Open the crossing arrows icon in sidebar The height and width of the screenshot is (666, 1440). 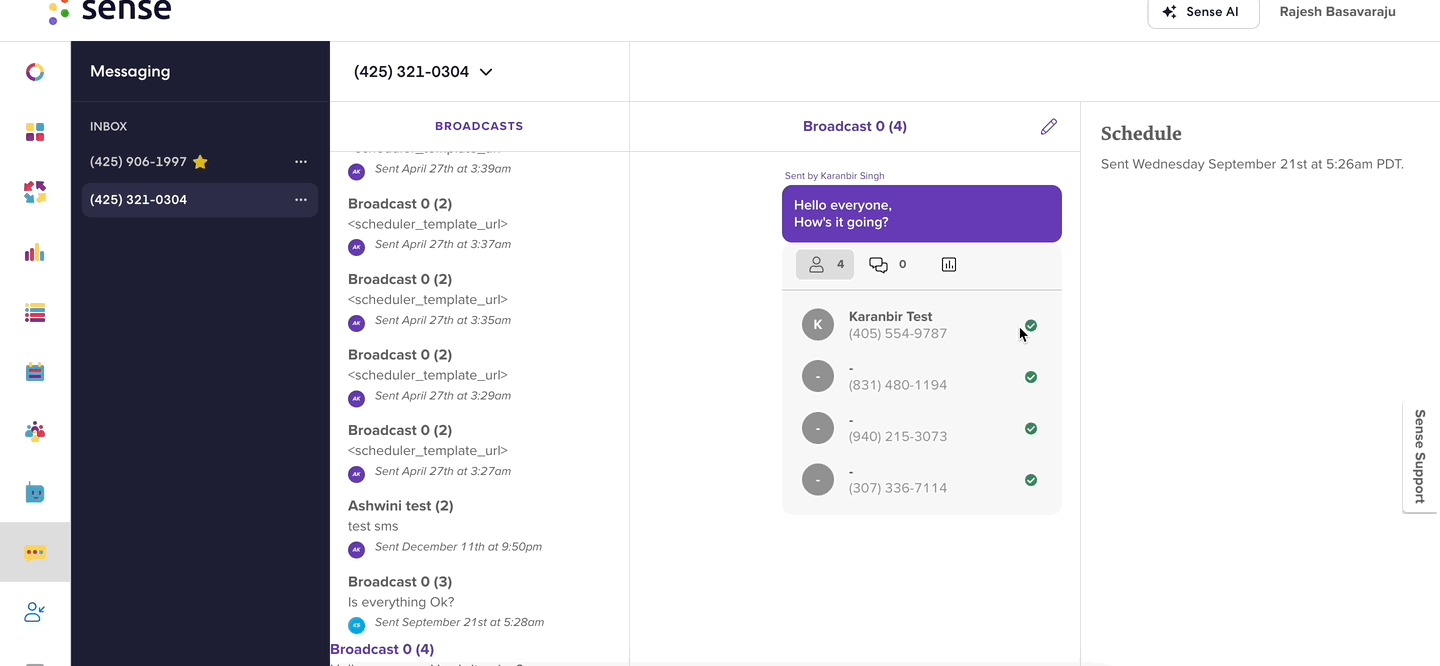coord(35,192)
